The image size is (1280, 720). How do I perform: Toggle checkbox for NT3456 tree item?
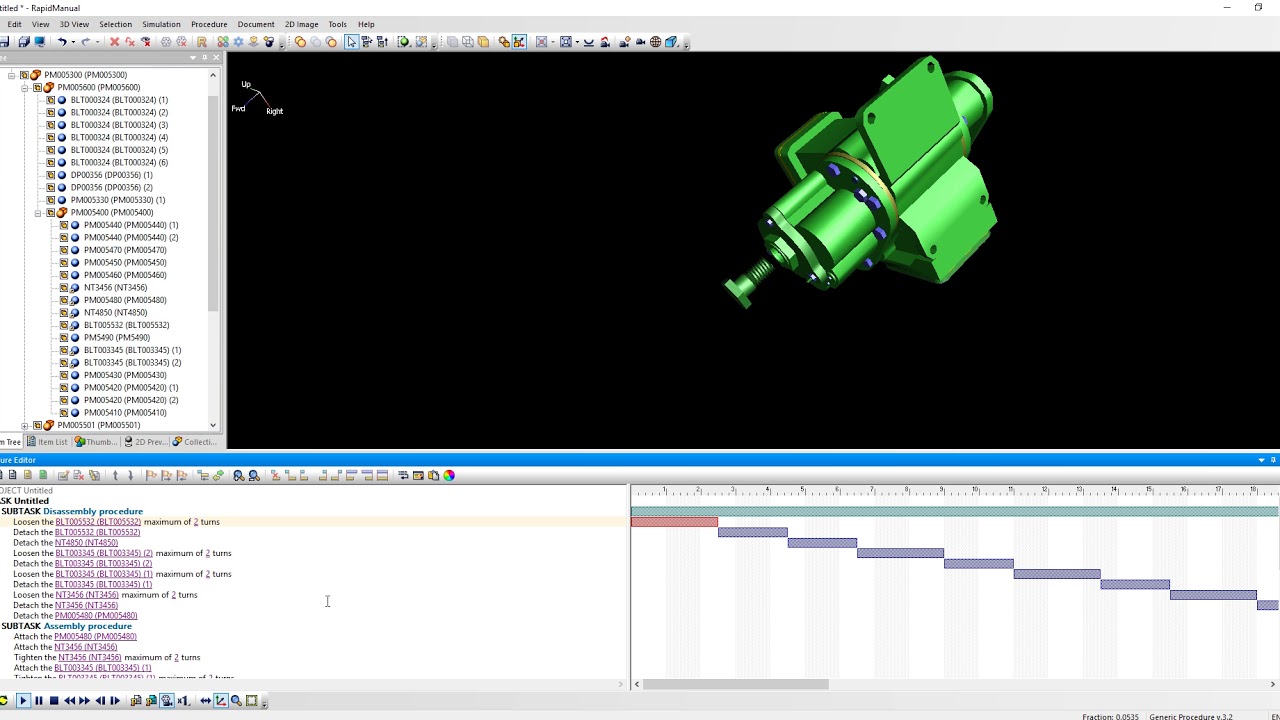coord(63,287)
